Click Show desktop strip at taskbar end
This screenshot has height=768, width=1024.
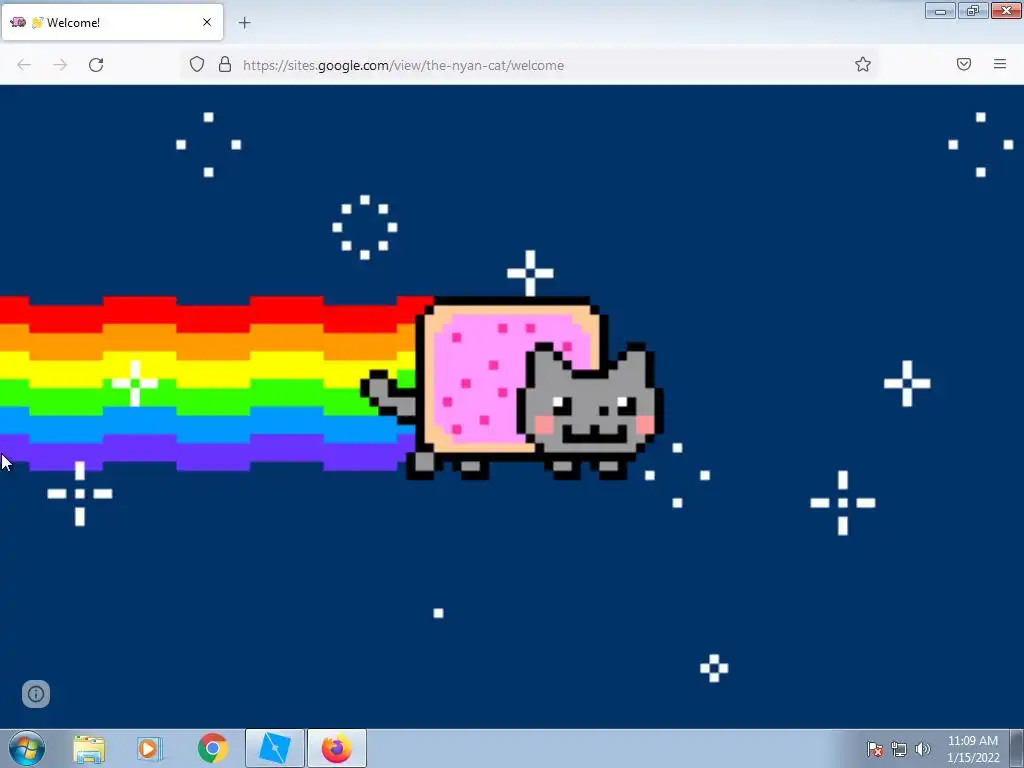coord(1017,748)
